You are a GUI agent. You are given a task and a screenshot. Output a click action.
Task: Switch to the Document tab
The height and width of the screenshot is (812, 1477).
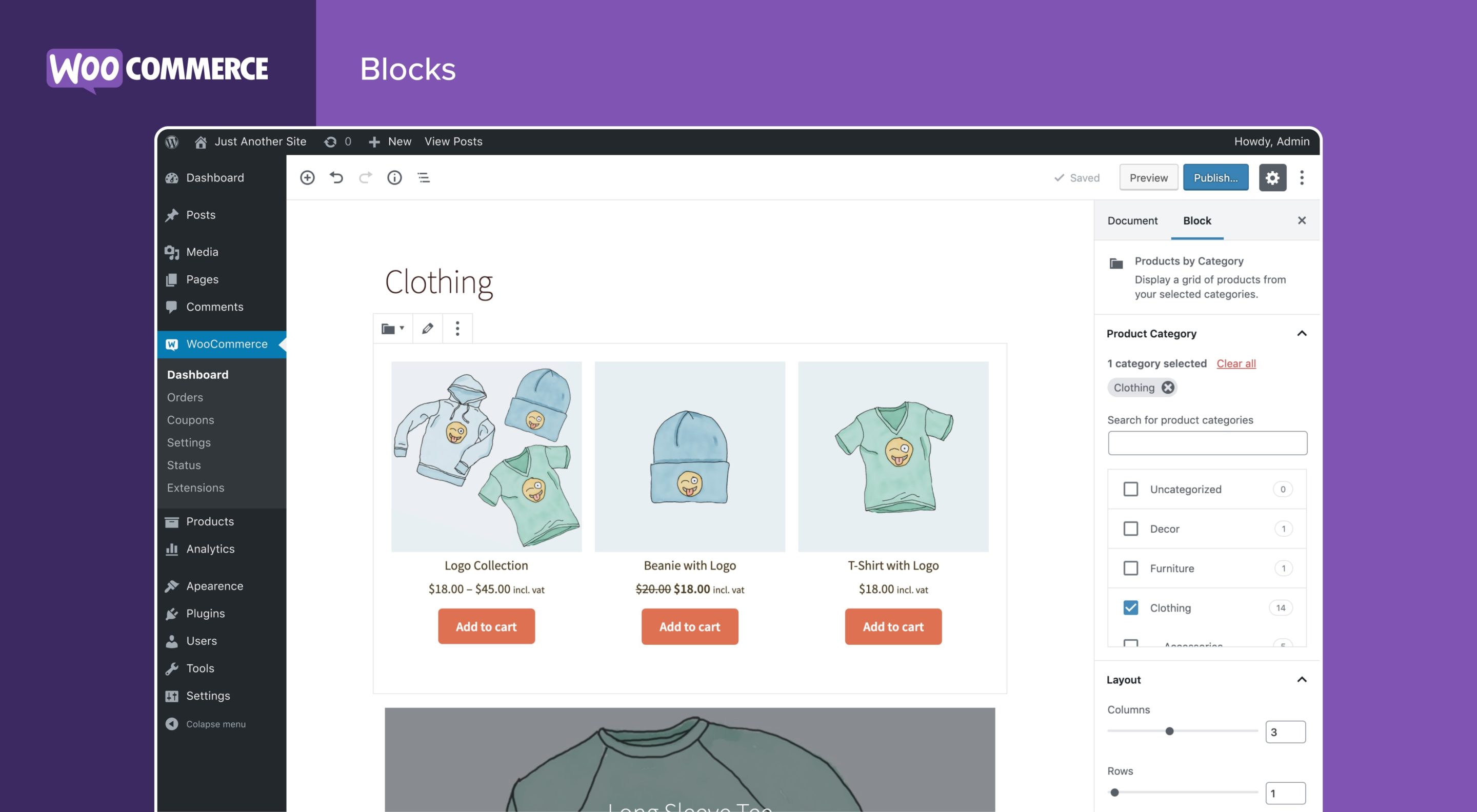pyautogui.click(x=1132, y=220)
